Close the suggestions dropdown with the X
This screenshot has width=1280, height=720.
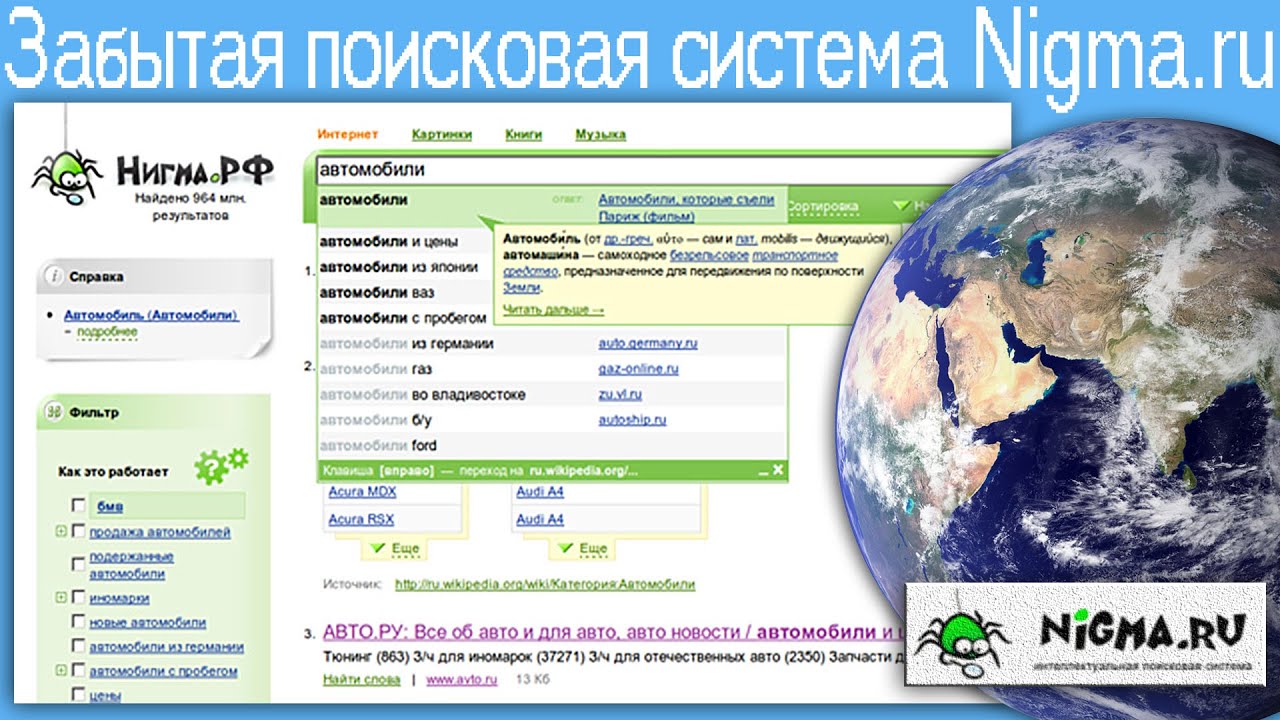pyautogui.click(x=778, y=470)
